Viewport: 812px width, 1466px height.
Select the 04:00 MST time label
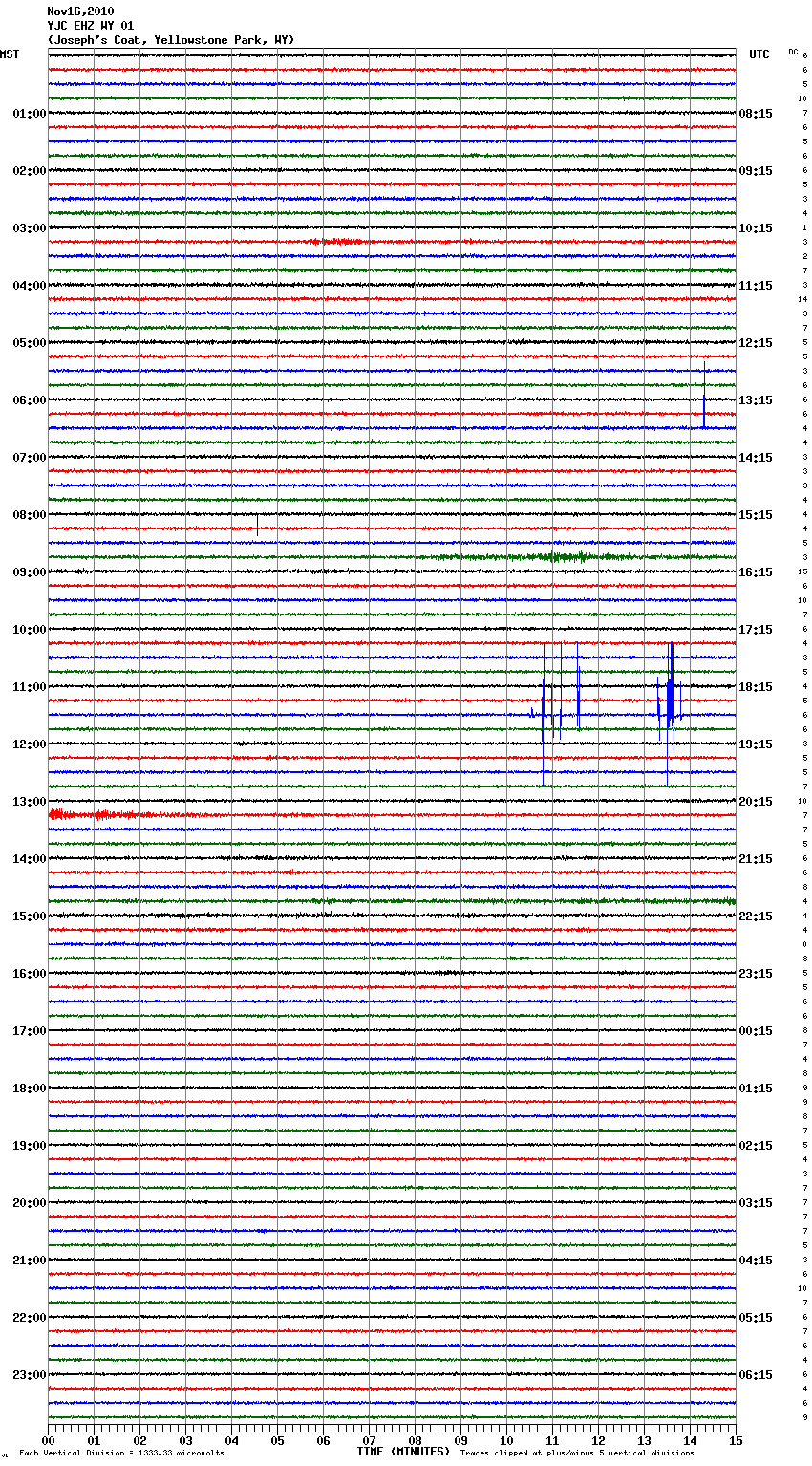coord(29,286)
